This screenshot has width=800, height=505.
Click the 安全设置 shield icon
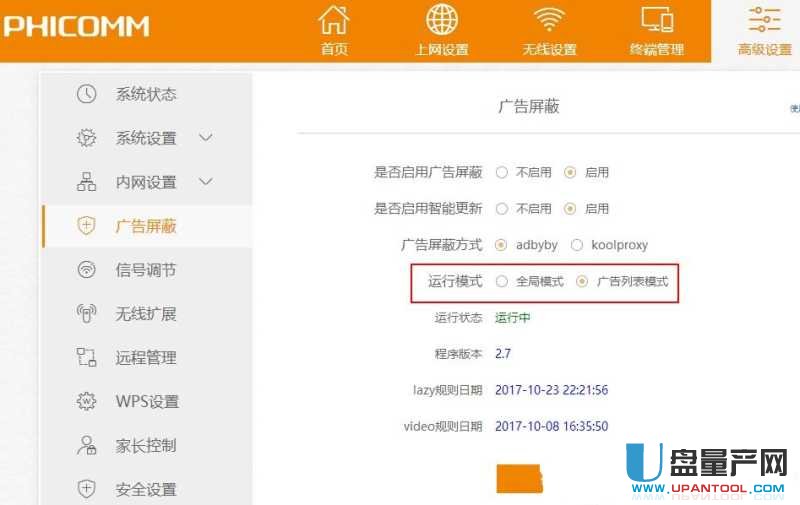(86, 489)
